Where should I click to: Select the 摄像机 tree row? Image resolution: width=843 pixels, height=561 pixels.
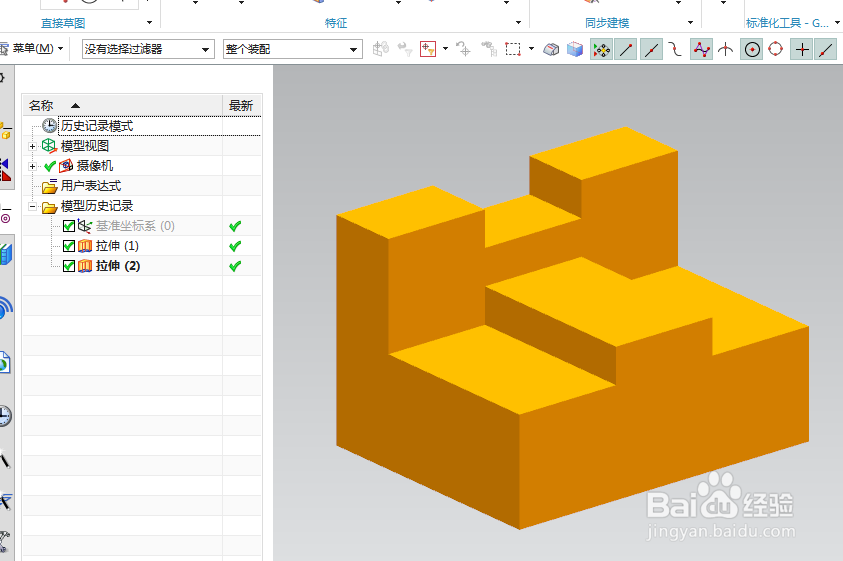142,166
